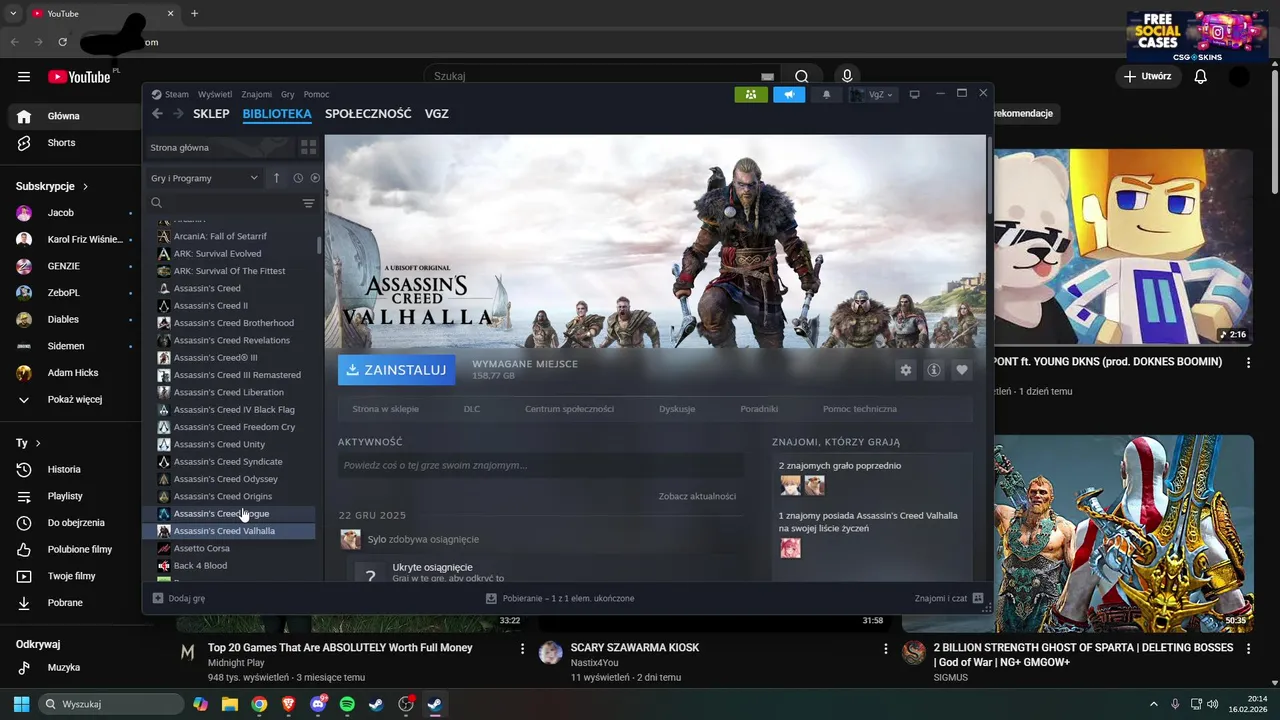Viewport: 1280px width, 720px height.
Task: Click the YouTube voice search microphone
Action: tap(847, 76)
